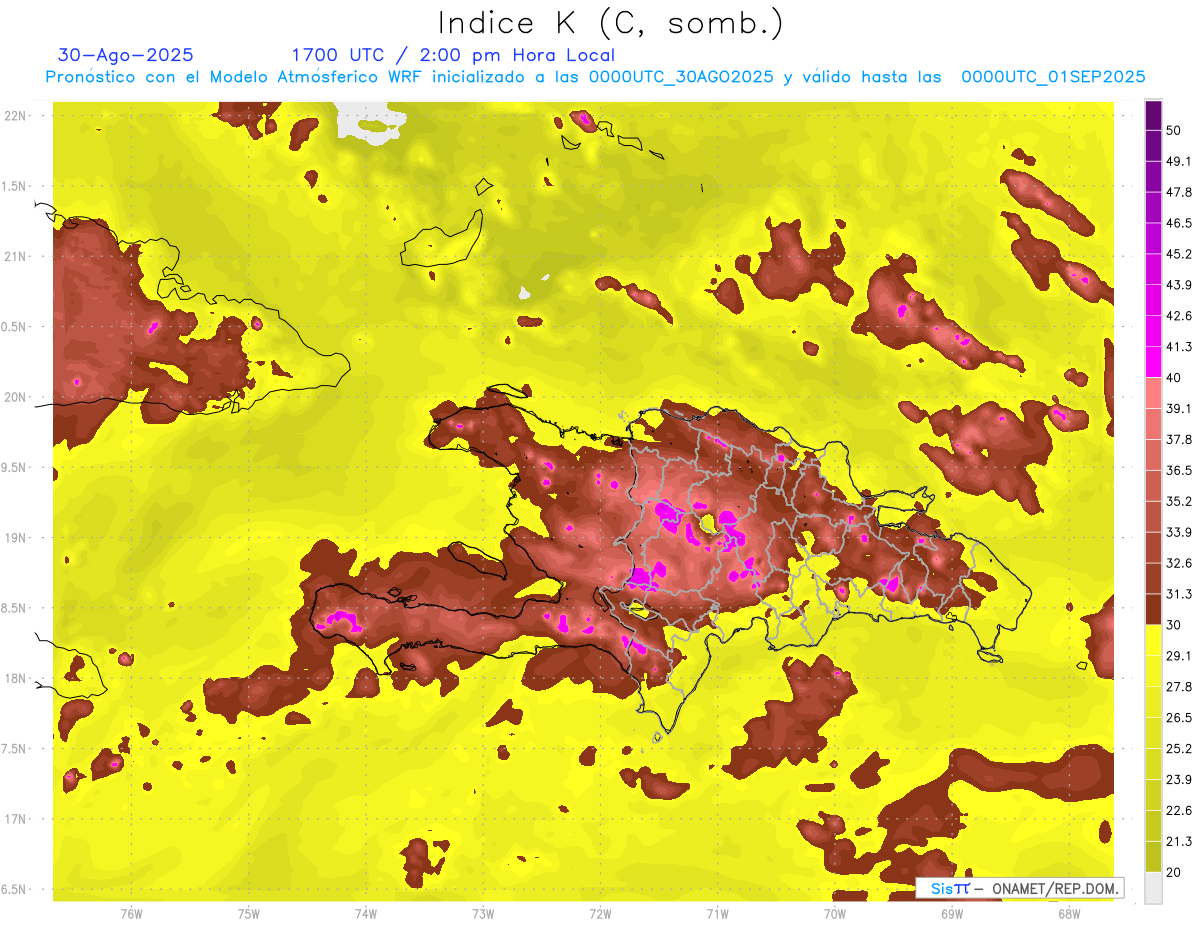Click the "45.2" color scale value
Image resolution: width=1200 pixels, height=927 pixels.
1179,254
